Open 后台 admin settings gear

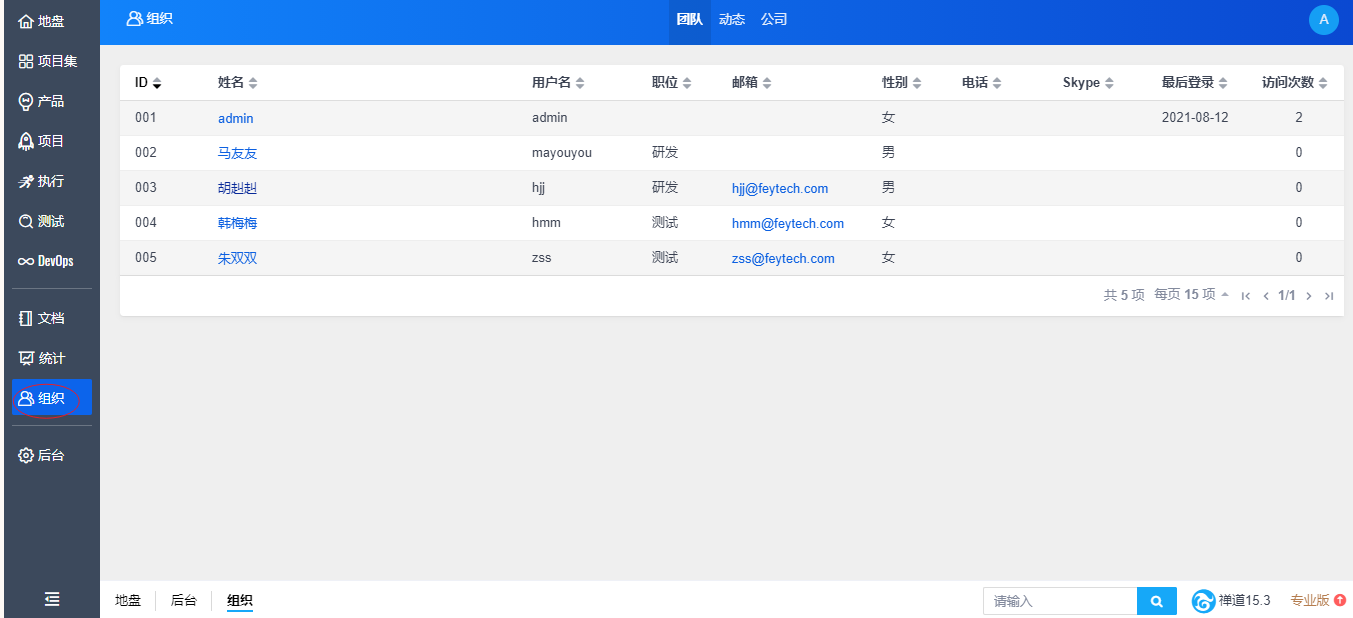click(42, 455)
